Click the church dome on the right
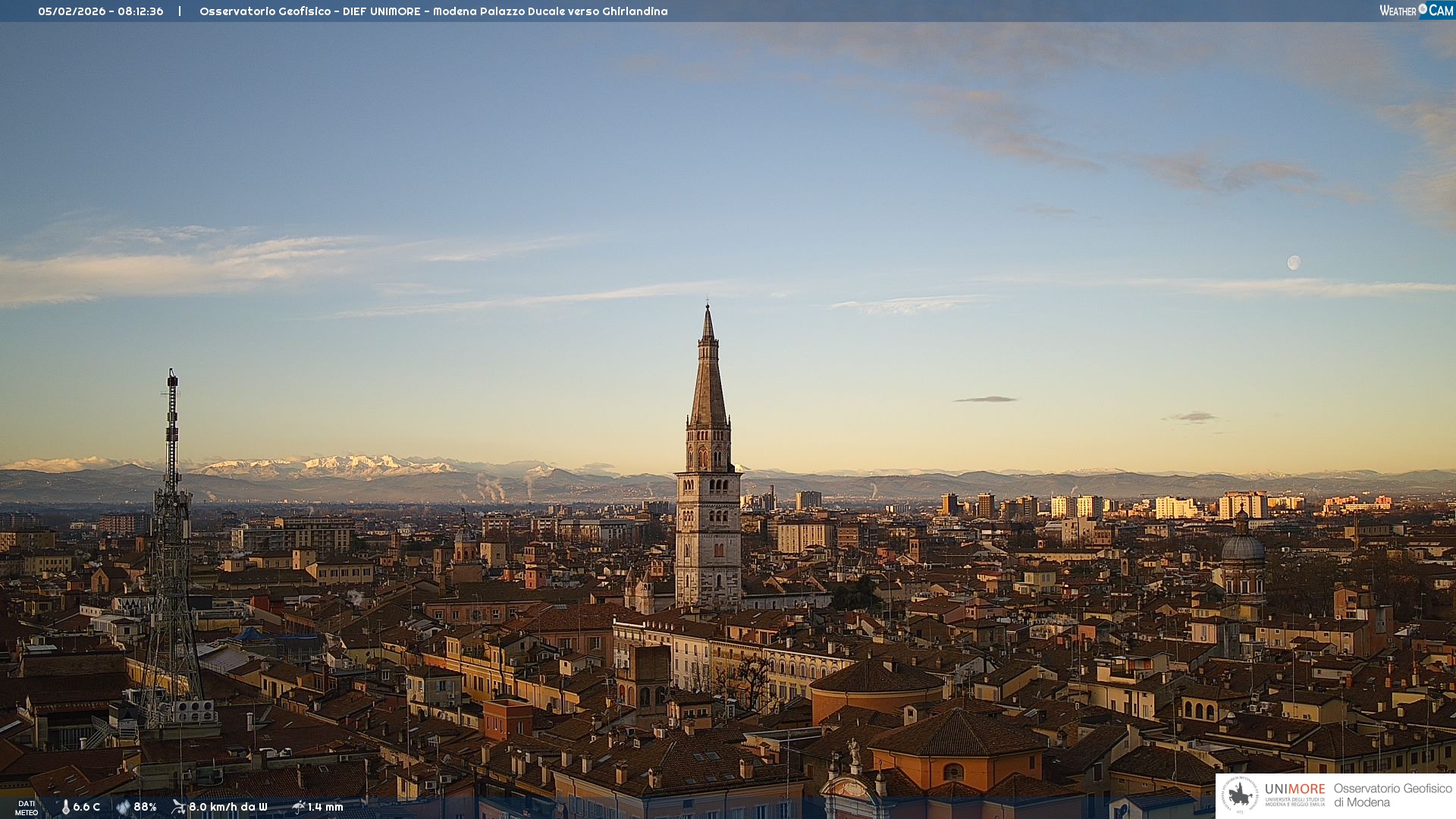This screenshot has width=1456, height=819. [1243, 546]
